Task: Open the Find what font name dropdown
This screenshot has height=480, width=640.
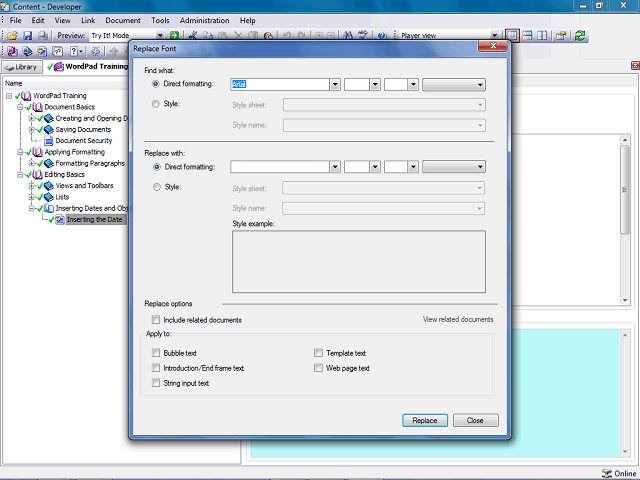Action: tap(335, 84)
